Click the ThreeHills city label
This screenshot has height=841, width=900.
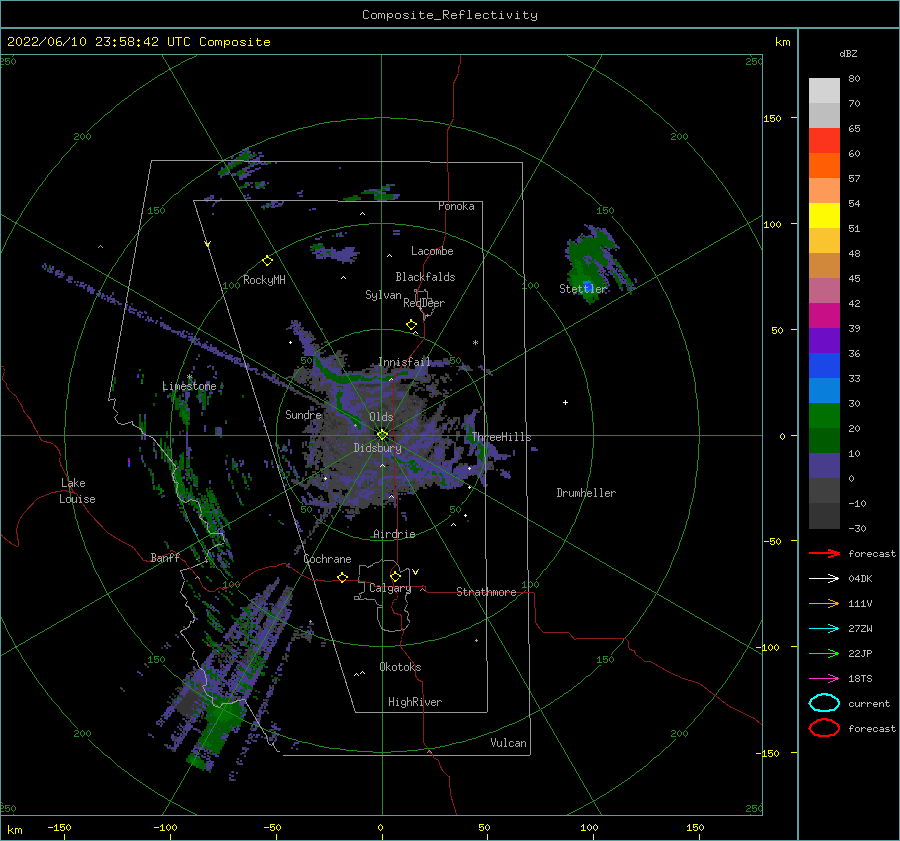coord(502,437)
